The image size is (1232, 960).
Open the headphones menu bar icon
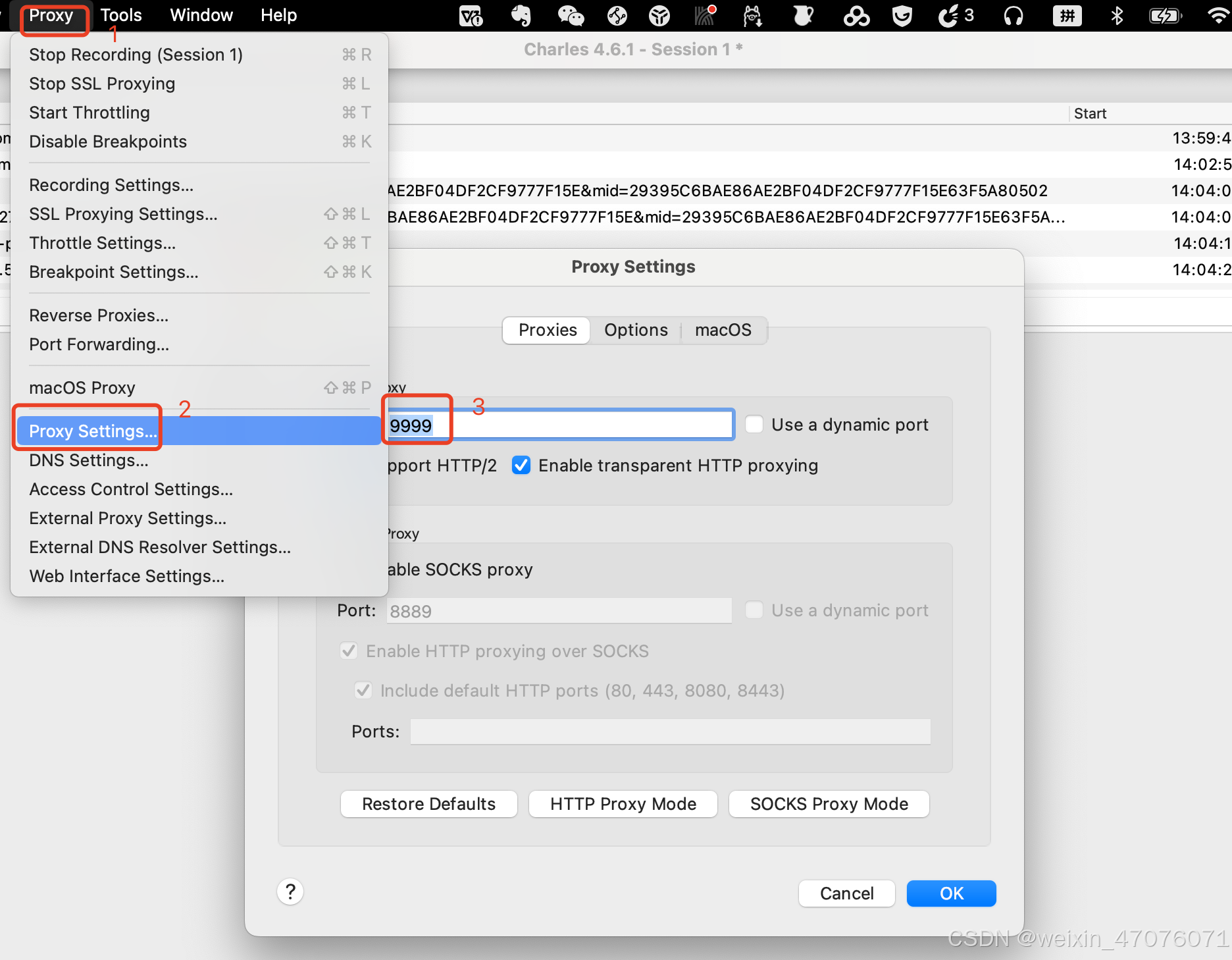click(x=1014, y=15)
